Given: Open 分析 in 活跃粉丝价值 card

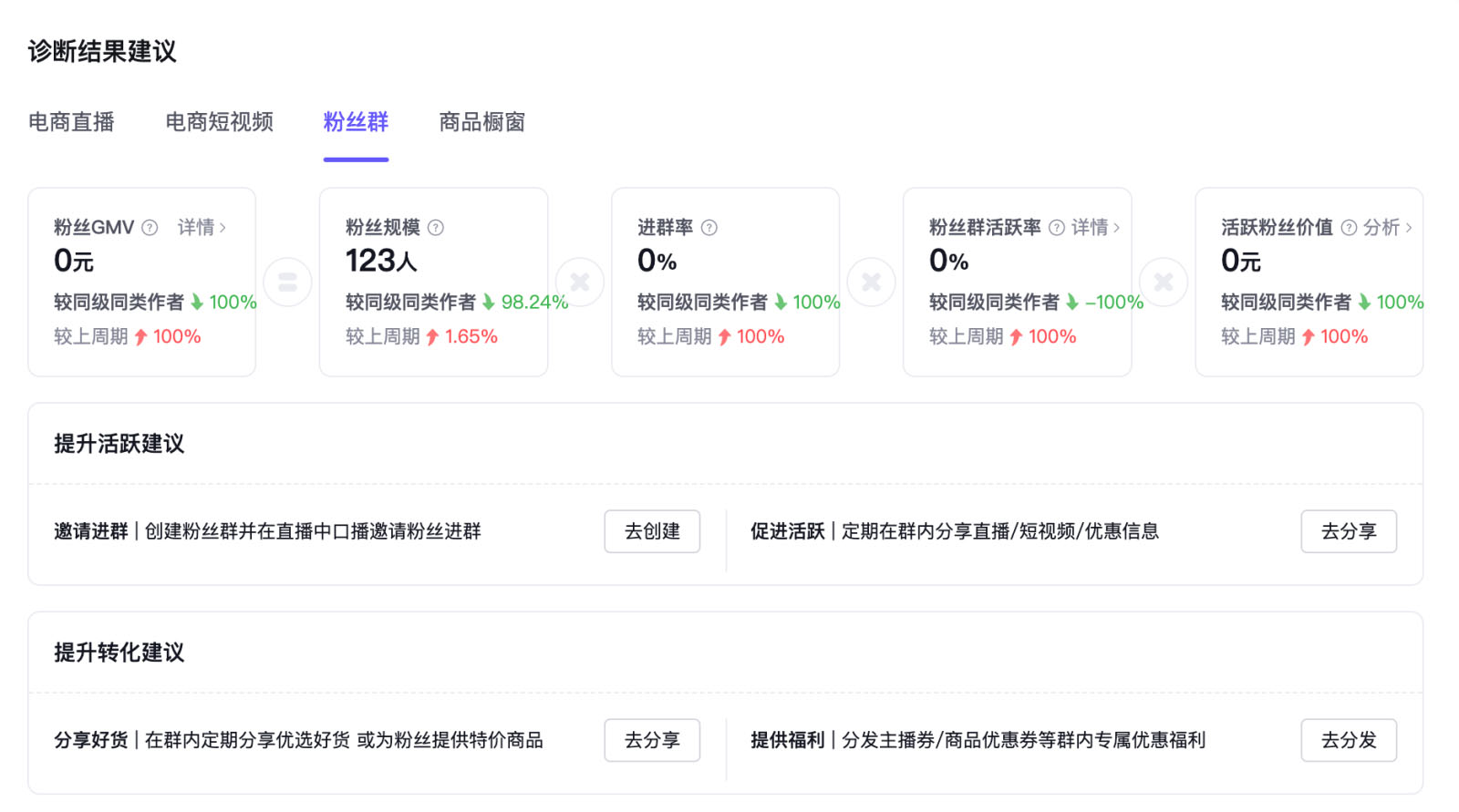Looking at the screenshot, I should 1387,228.
